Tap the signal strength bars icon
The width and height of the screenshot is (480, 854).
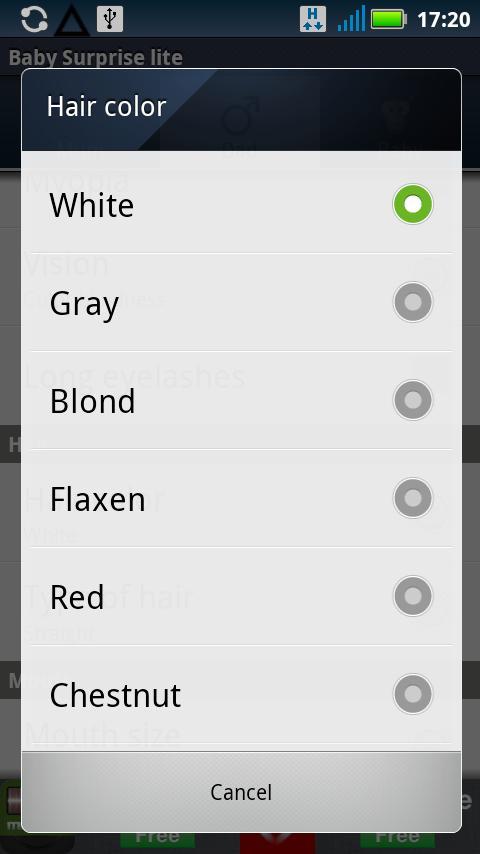351,19
